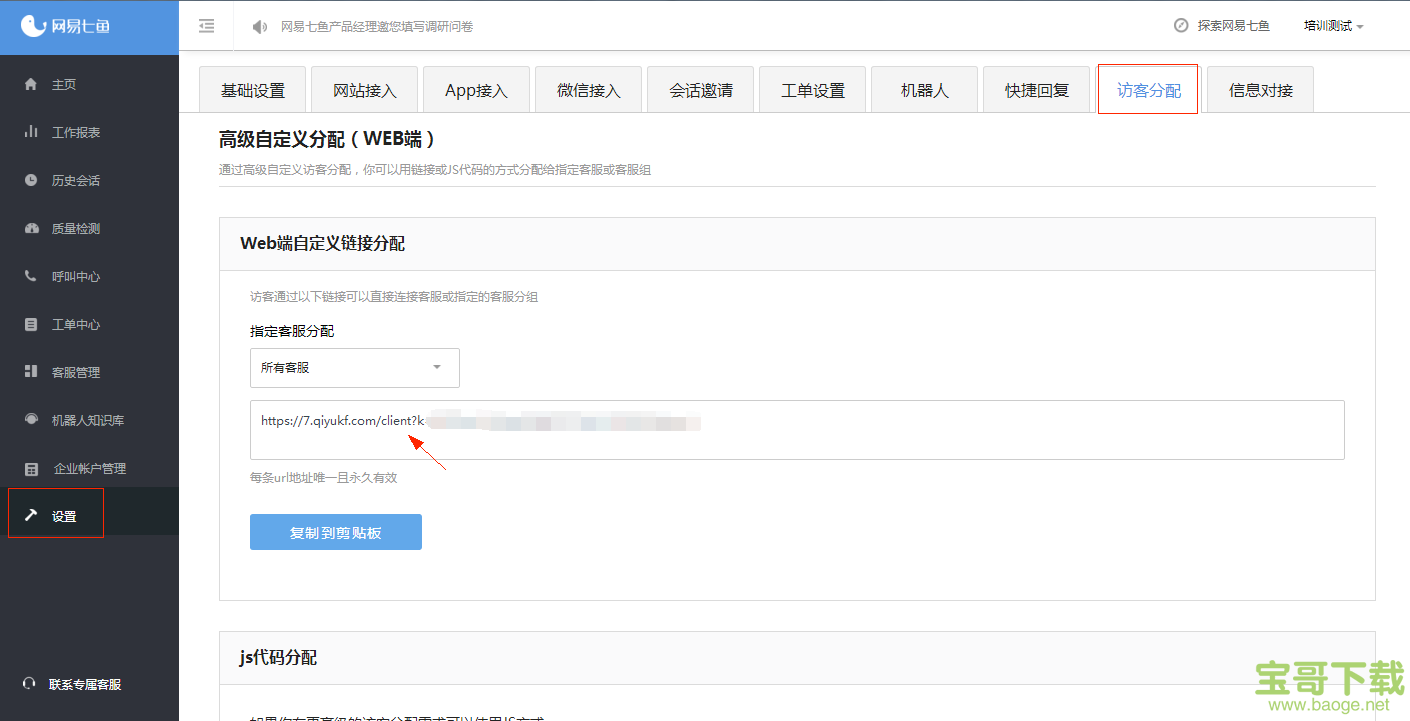Open 呼叫中心 in the sidebar
Screen dimensions: 1410x721
click(x=89, y=276)
